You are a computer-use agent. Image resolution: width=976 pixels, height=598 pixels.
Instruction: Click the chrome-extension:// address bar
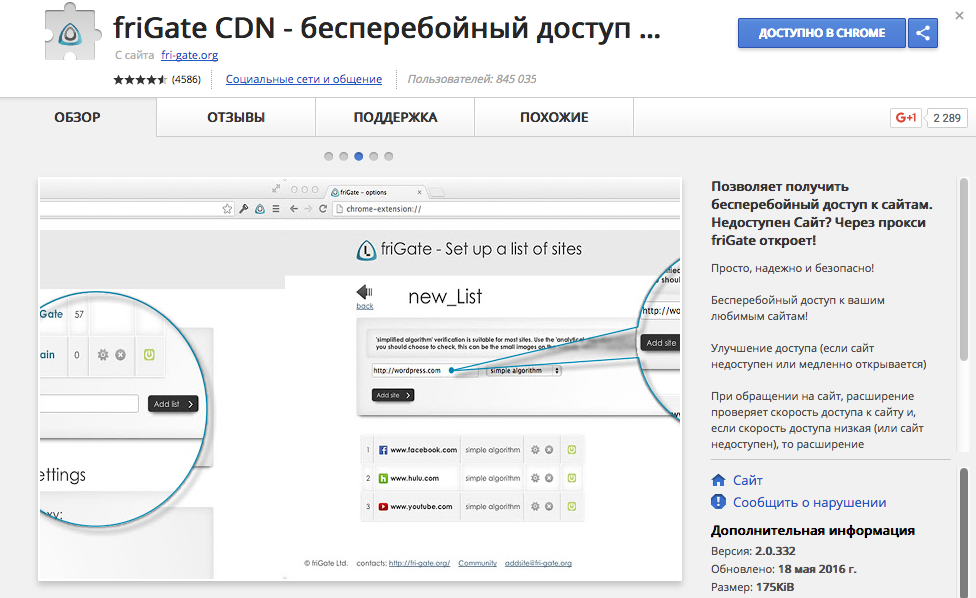tap(505, 209)
